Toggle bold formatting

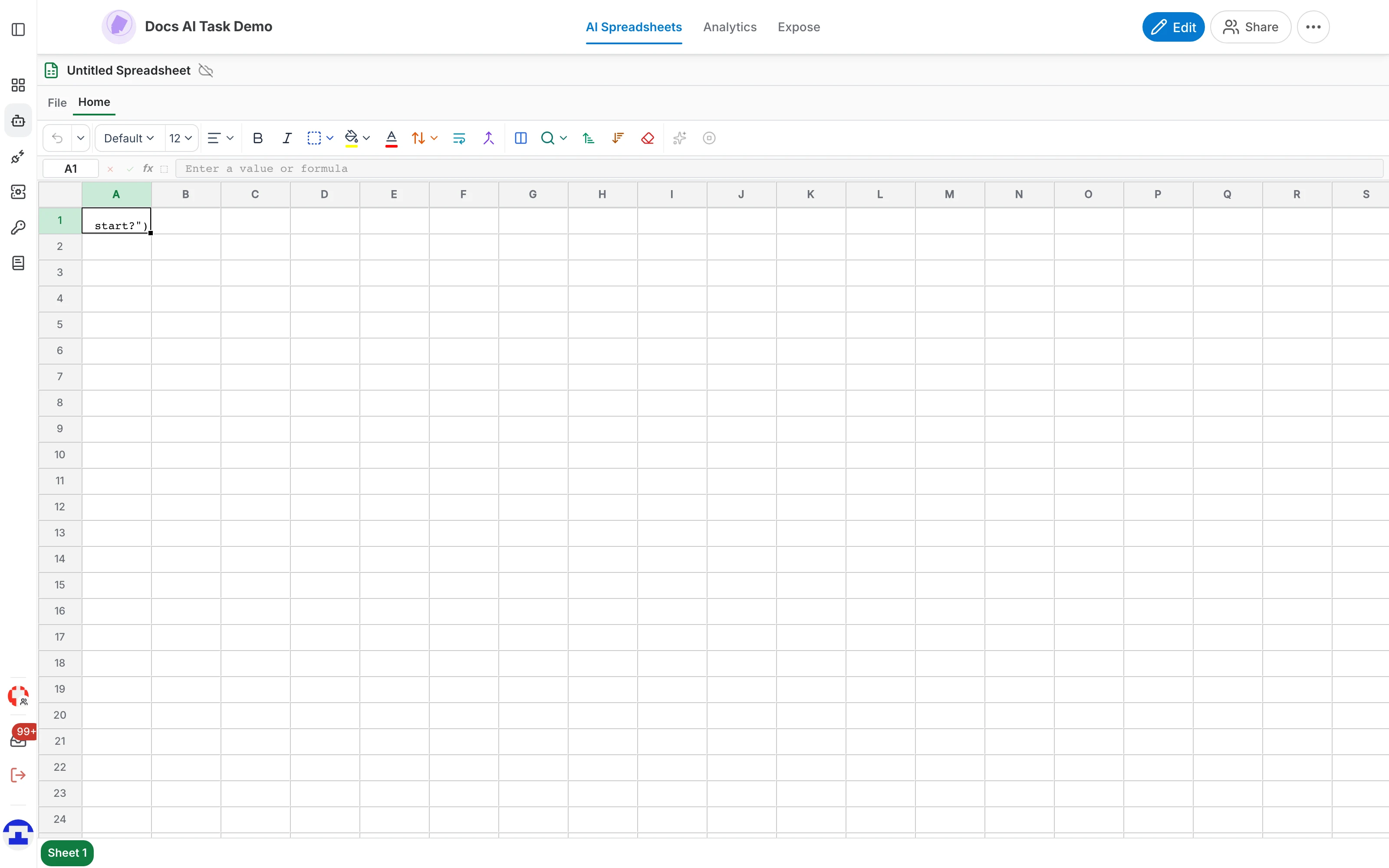pos(258,138)
